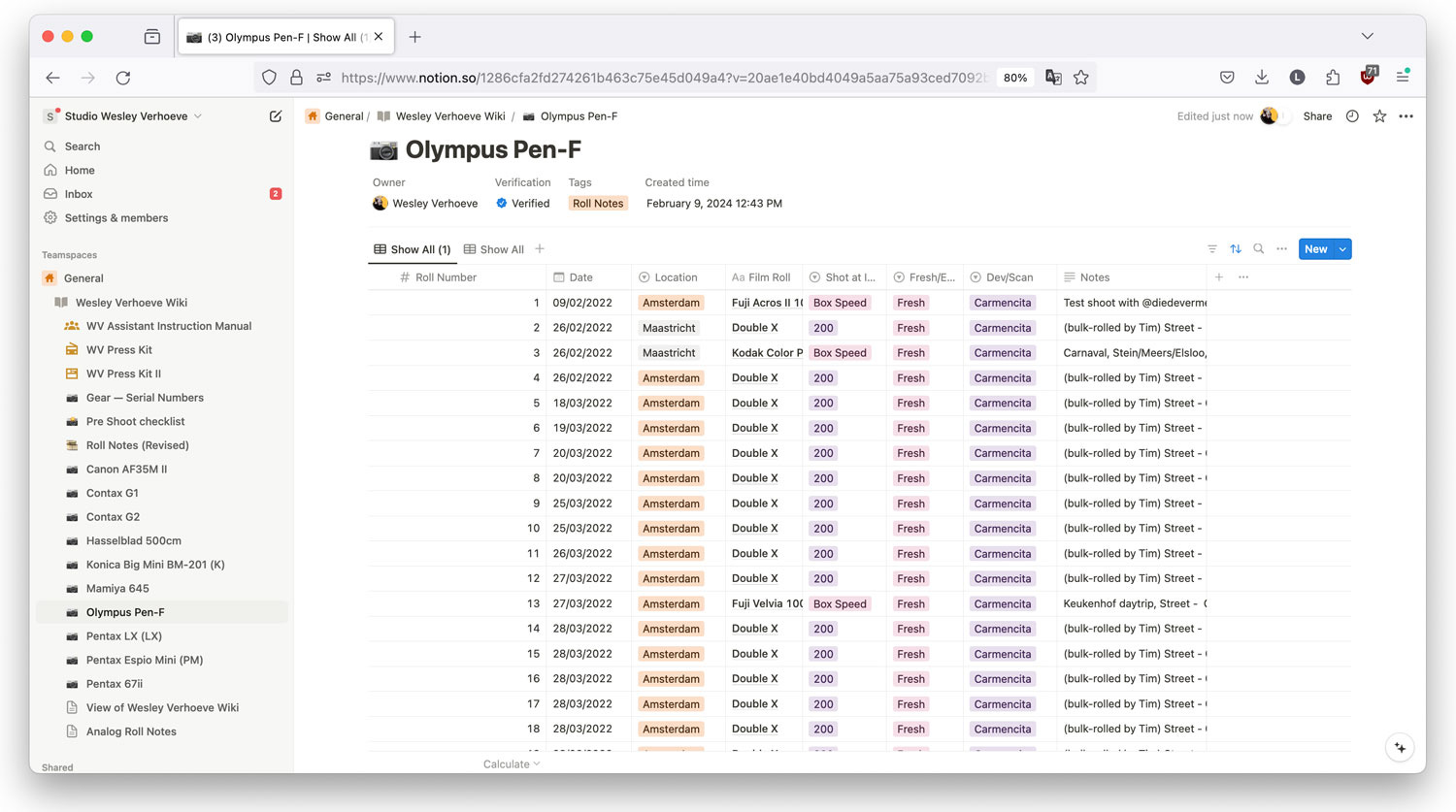Open Firefox tab overview icon
Viewport: 1456px width, 812px height.
[x=152, y=37]
